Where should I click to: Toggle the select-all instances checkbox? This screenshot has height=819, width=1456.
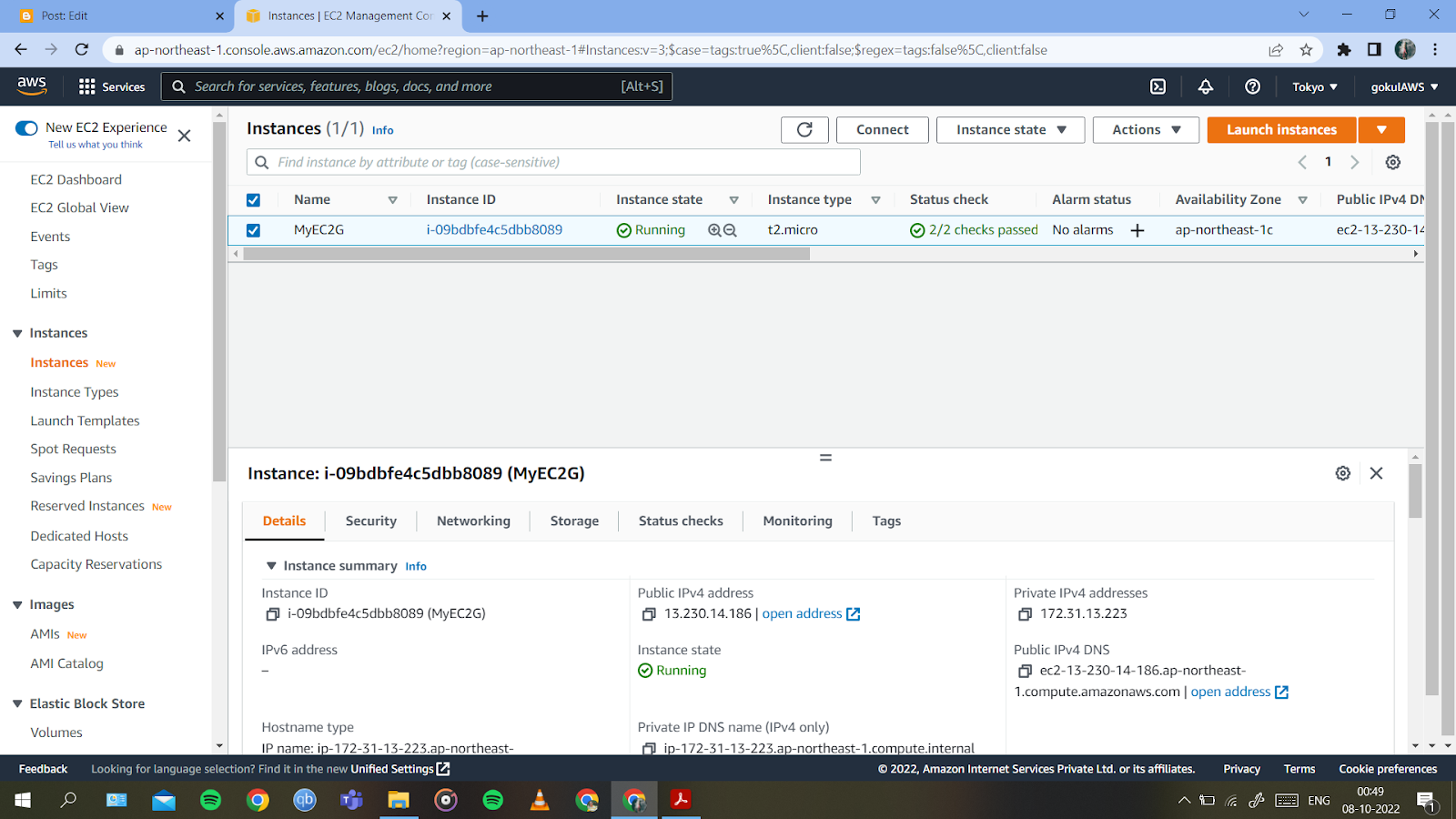click(253, 200)
